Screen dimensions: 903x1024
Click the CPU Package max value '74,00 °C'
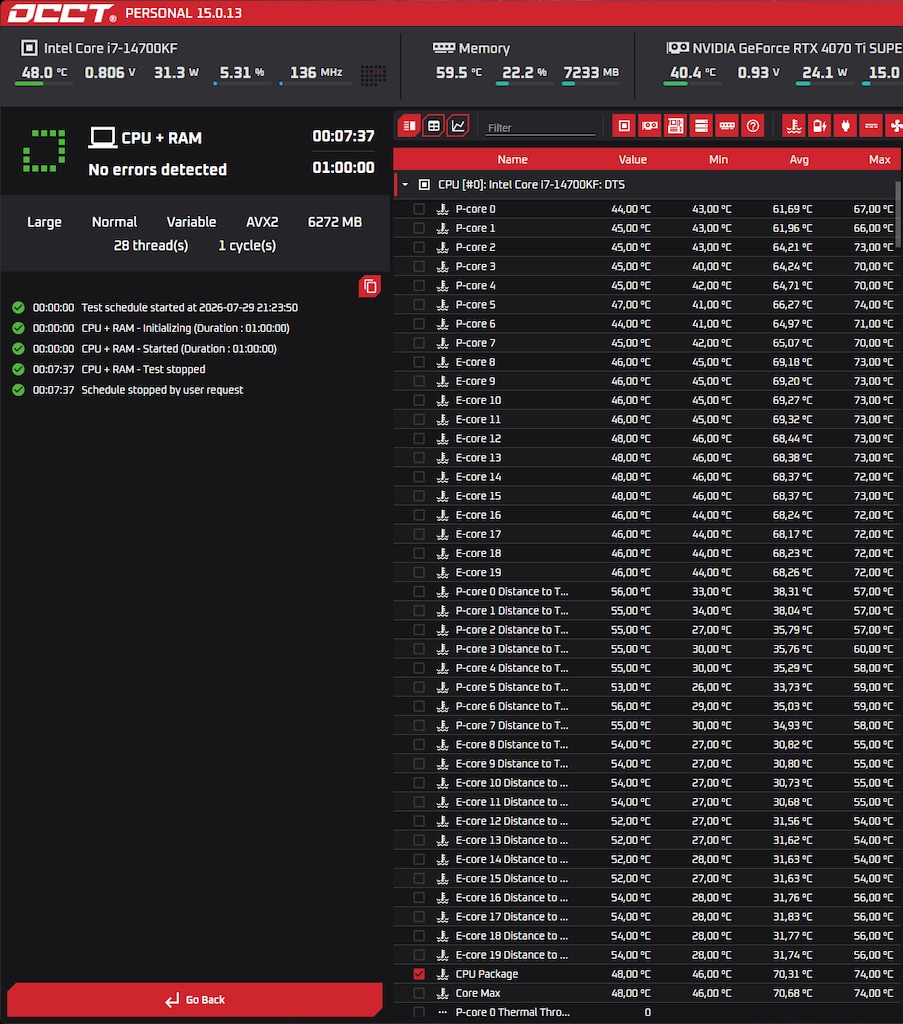(x=873, y=974)
